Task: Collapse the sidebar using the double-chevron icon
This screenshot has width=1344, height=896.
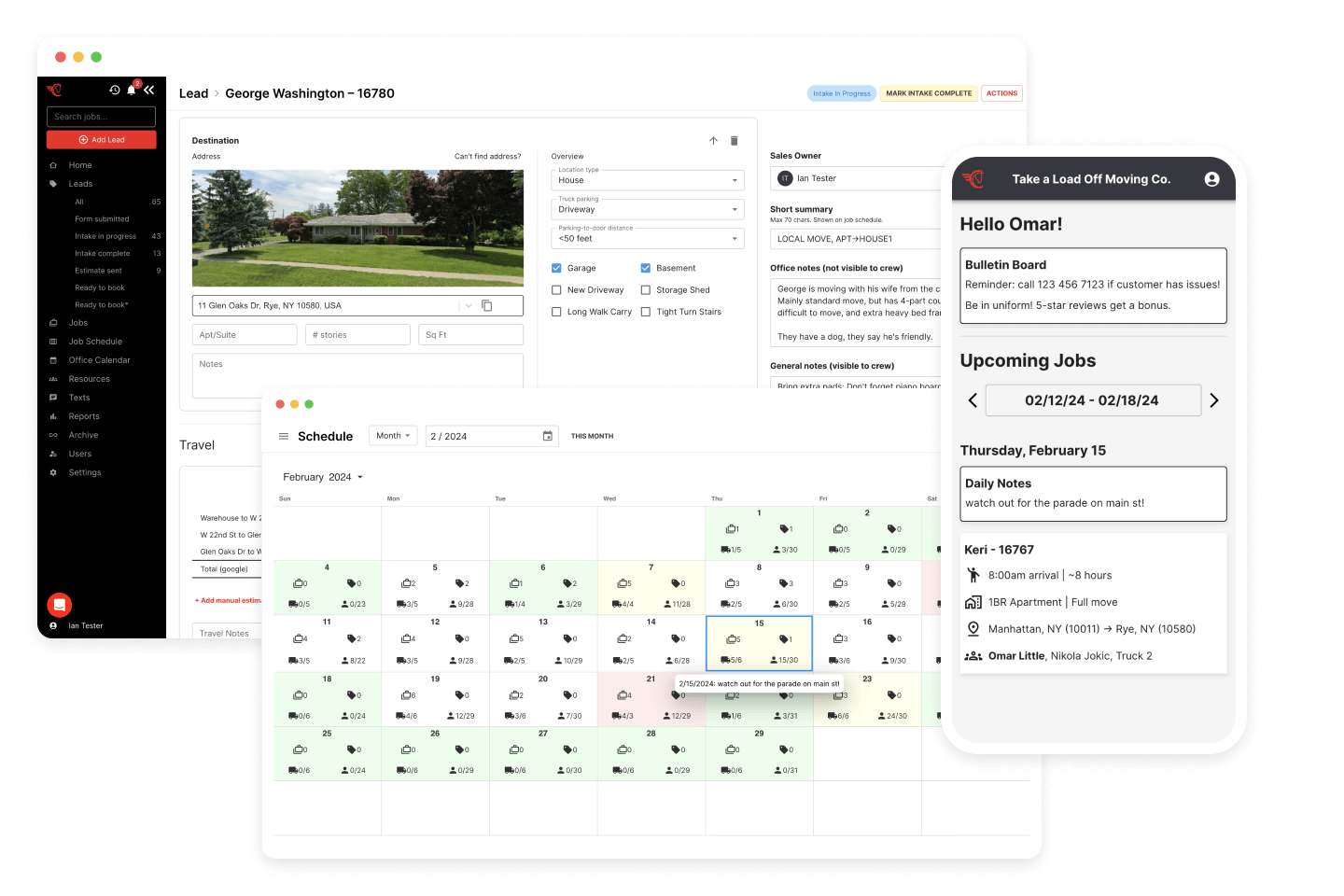Action: click(x=147, y=90)
